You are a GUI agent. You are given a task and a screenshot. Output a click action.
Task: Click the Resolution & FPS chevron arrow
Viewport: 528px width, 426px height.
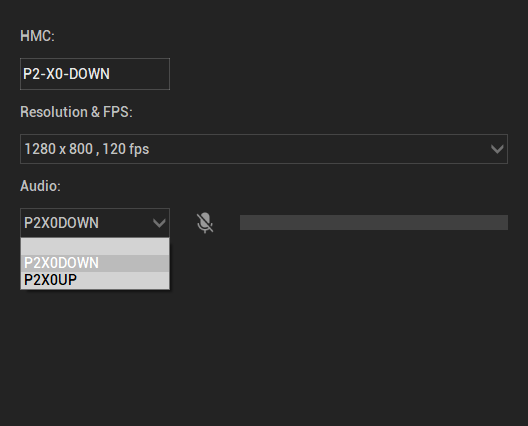pos(497,149)
